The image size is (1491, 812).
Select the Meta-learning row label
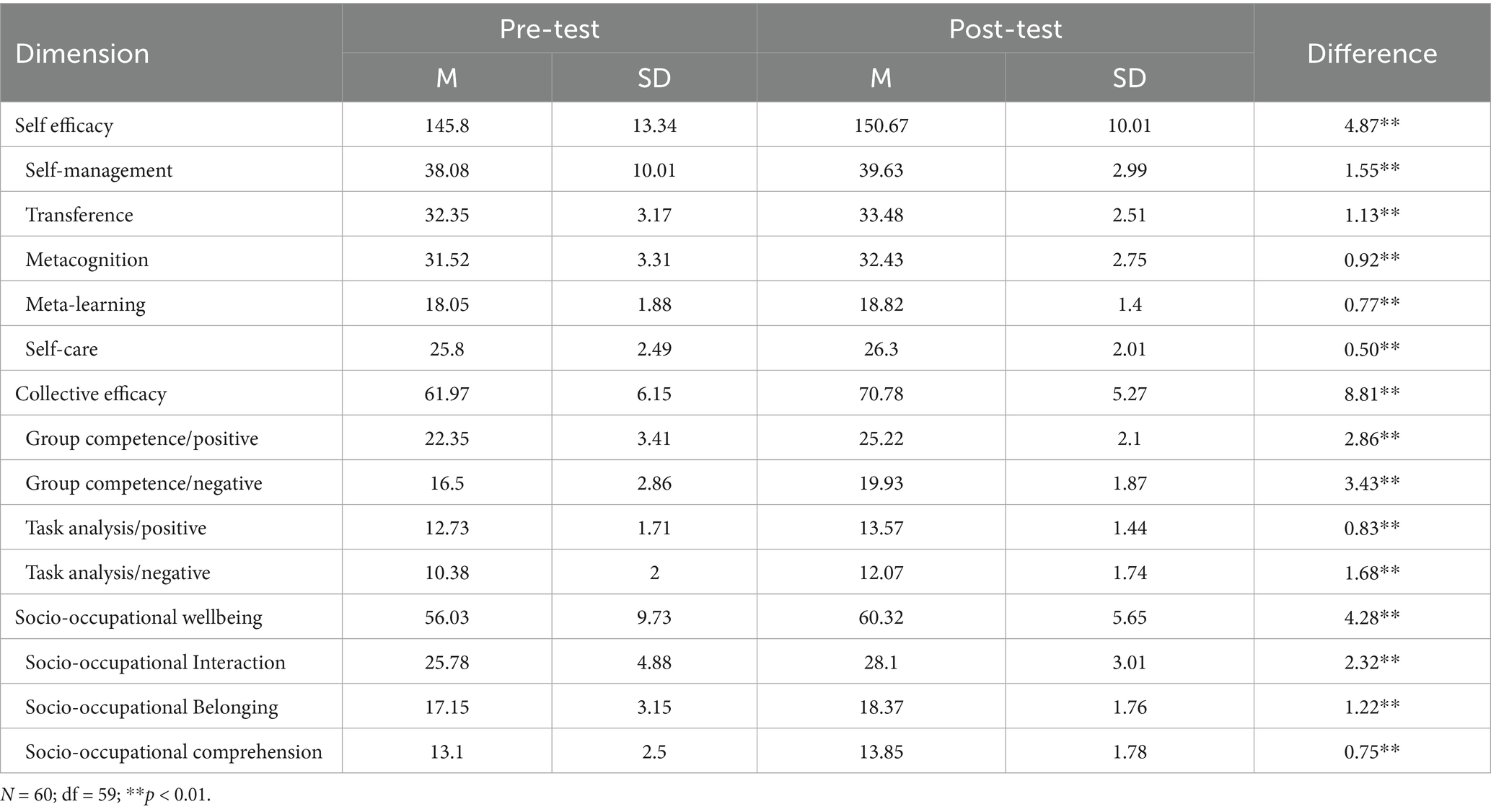[x=85, y=304]
